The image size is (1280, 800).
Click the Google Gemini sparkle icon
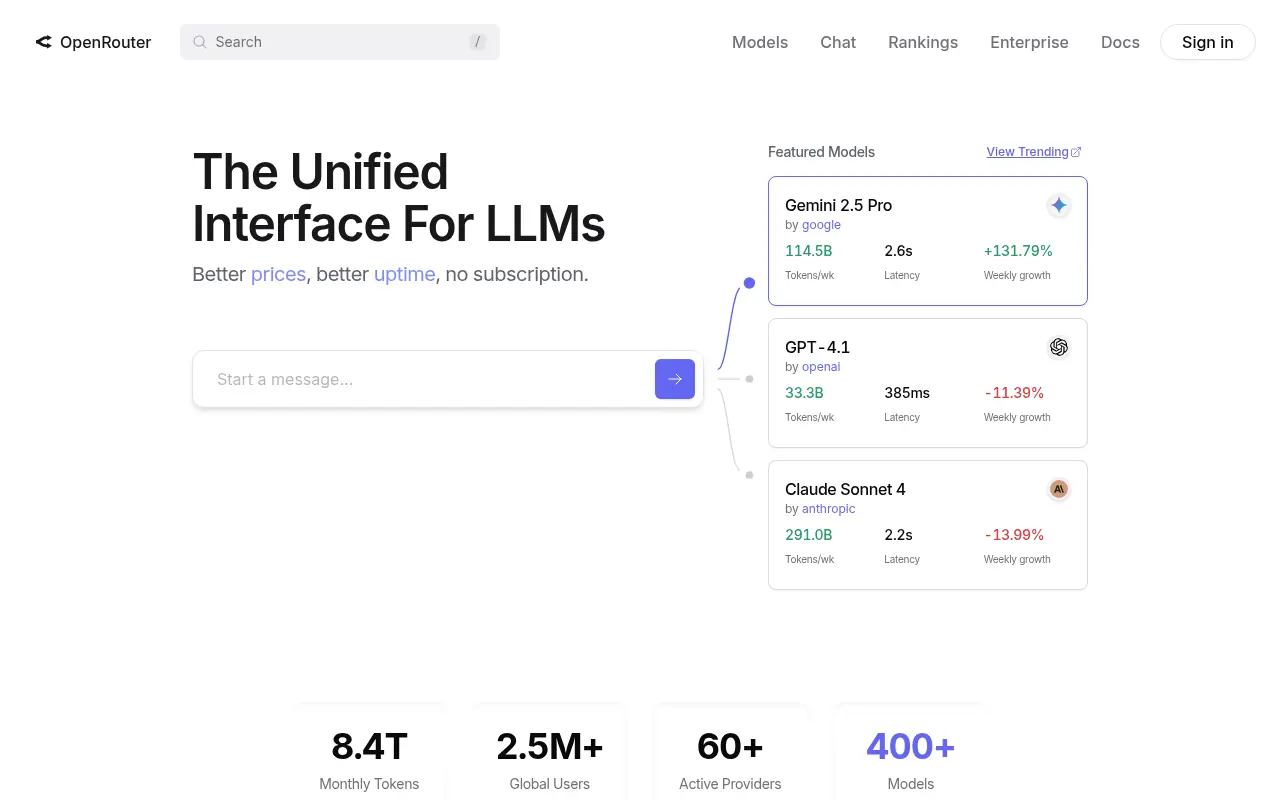[1058, 205]
